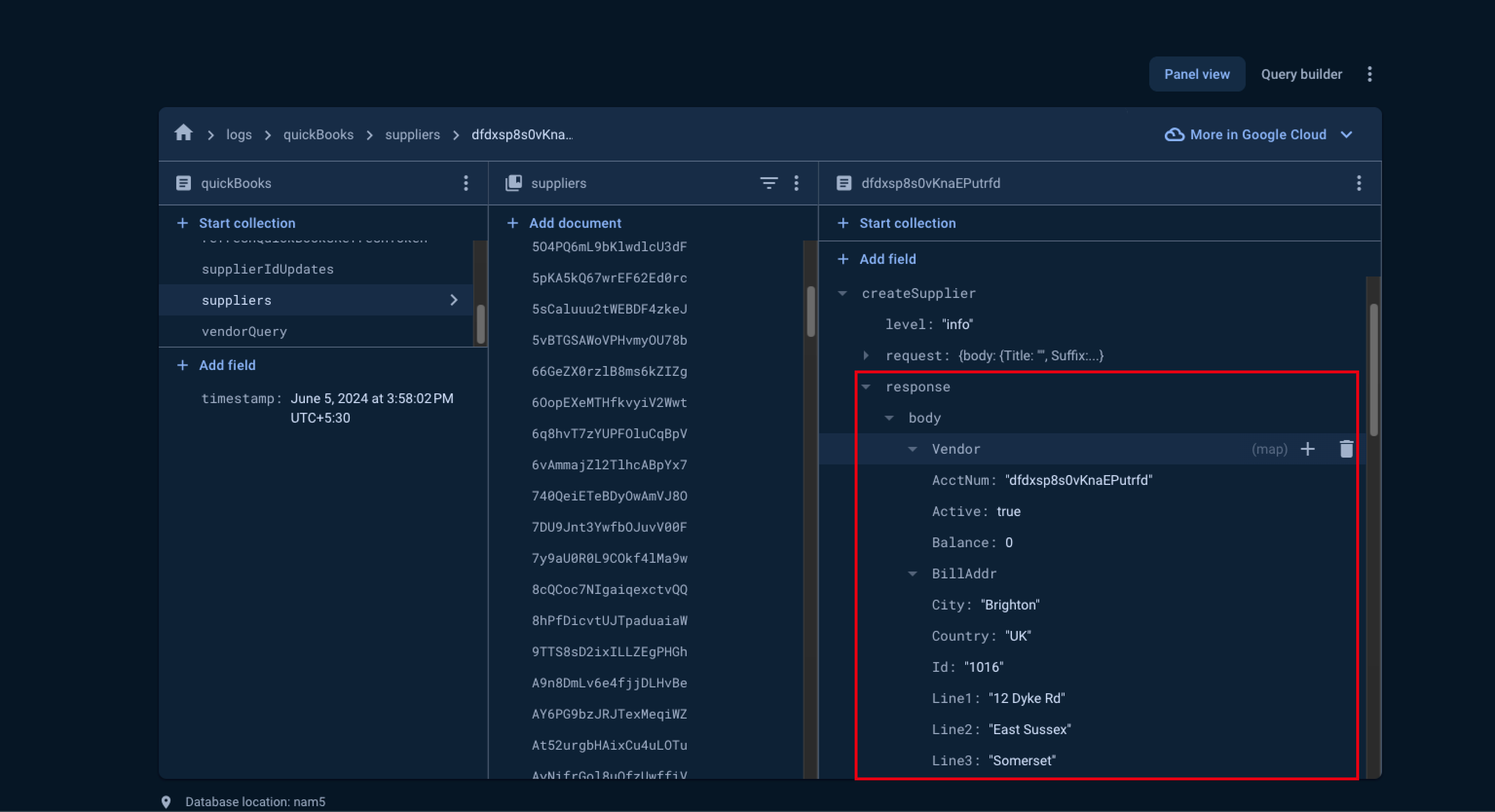Open document 5sCaluuu2tWEBDF4zkeJ
This screenshot has height=812, width=1495.
click(609, 309)
